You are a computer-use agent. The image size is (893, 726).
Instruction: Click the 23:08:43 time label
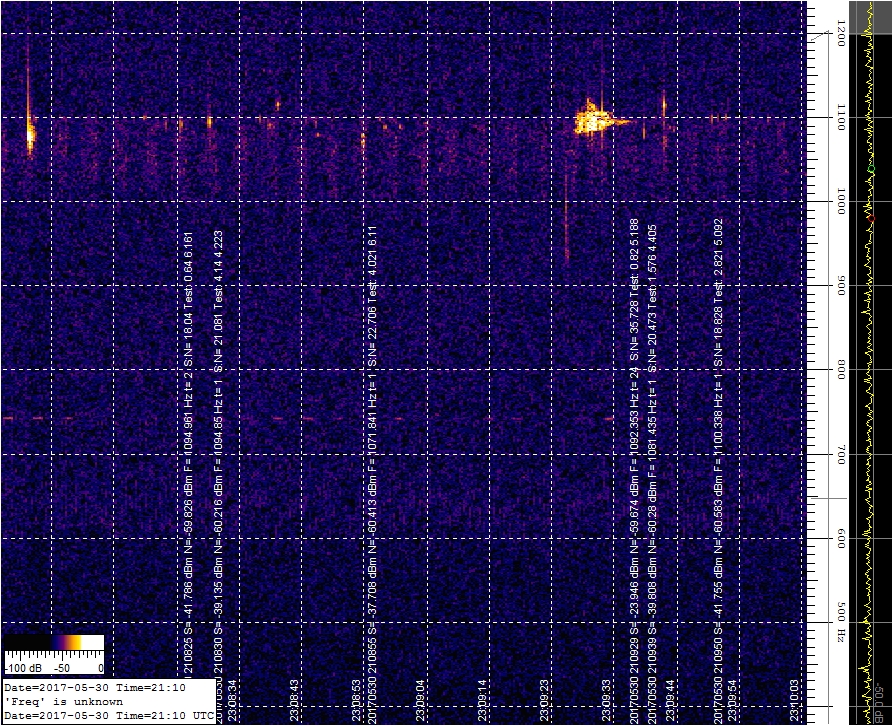point(294,700)
